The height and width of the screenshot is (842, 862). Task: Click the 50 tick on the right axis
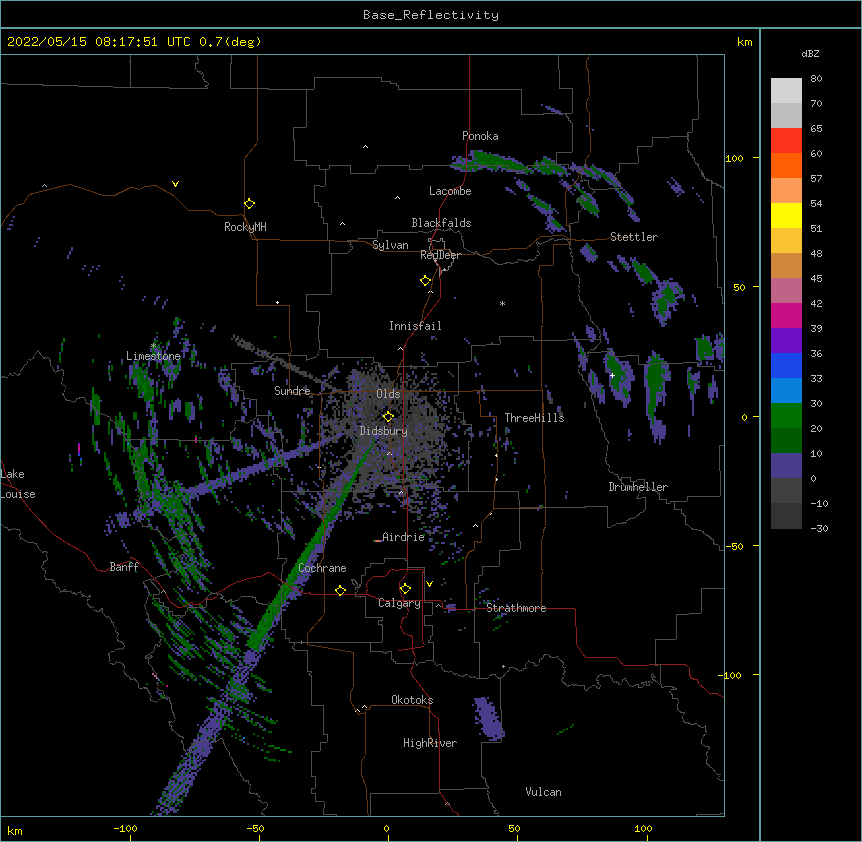tap(739, 287)
